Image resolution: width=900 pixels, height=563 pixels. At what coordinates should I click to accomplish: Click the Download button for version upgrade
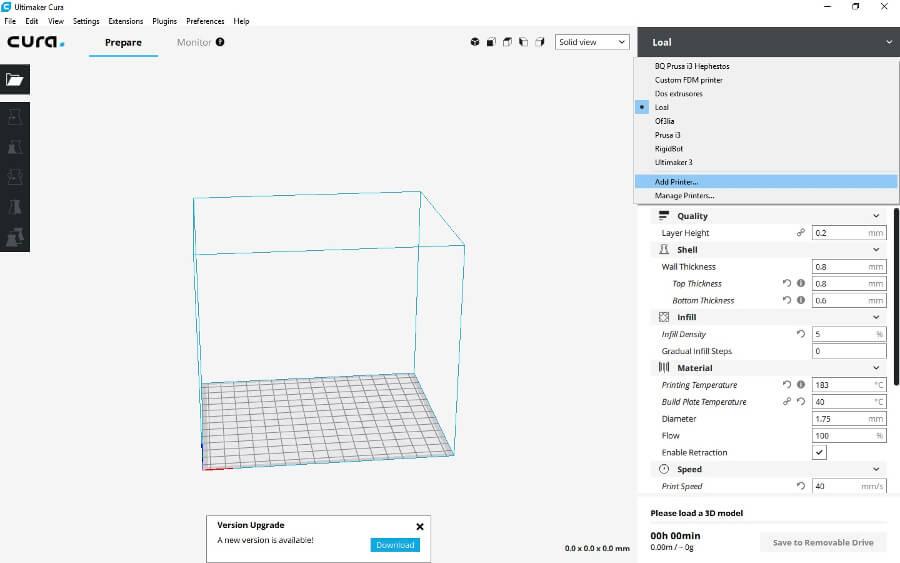395,545
